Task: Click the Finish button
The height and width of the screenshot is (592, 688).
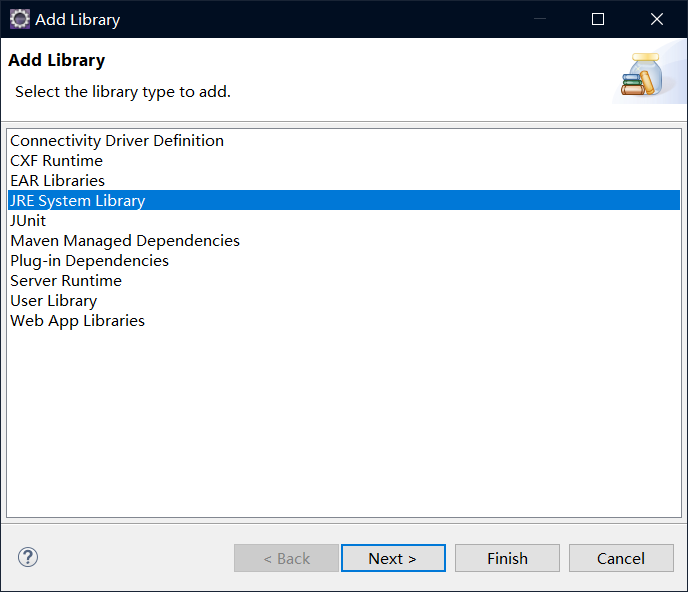Action: pyautogui.click(x=507, y=558)
